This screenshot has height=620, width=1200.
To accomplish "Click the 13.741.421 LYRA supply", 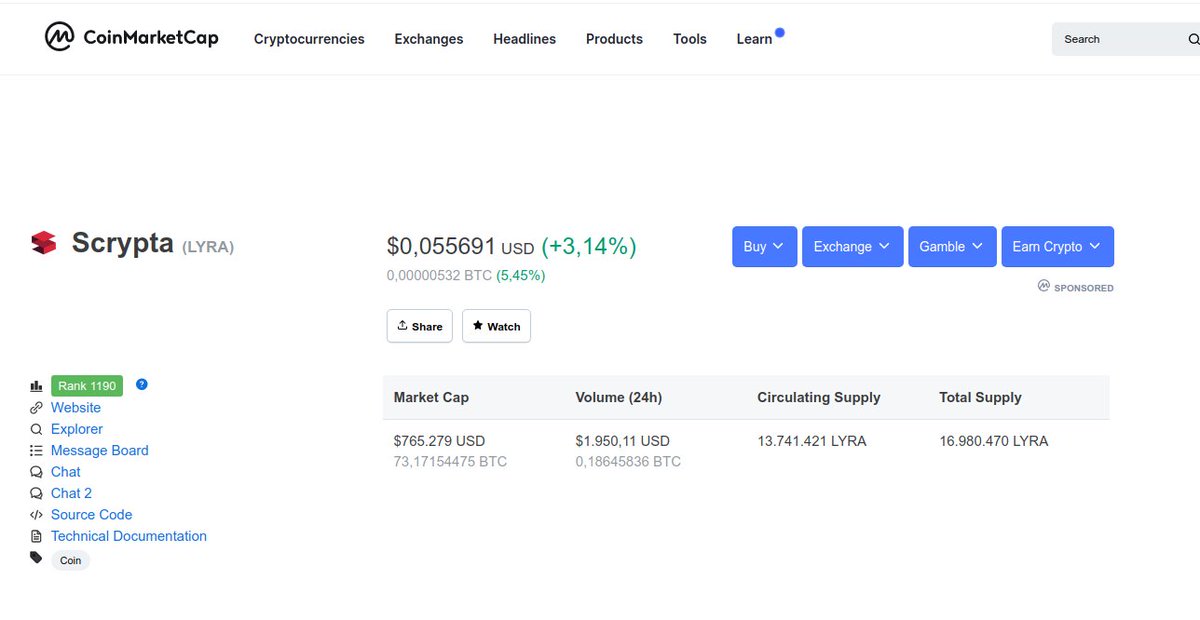I will (812, 441).
